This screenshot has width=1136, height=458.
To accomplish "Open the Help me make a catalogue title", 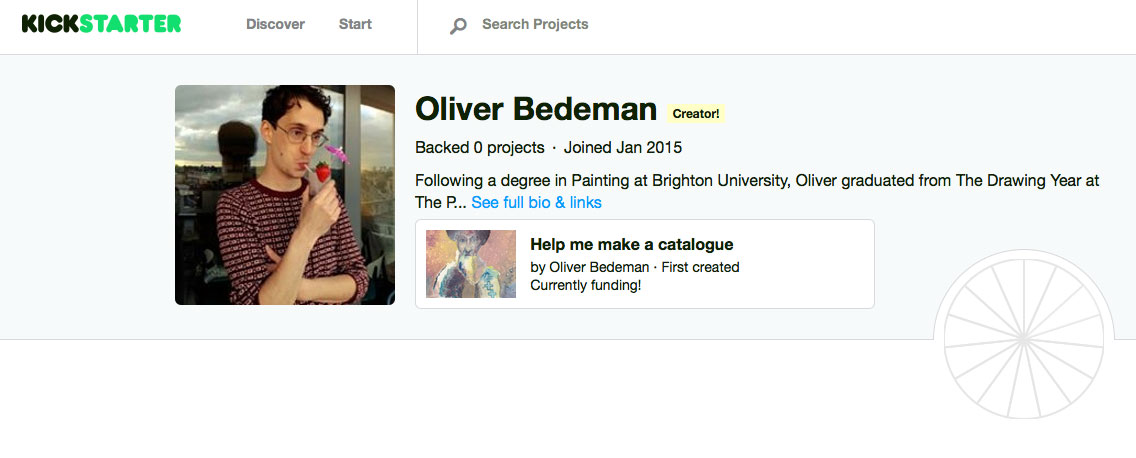I will click(x=631, y=244).
